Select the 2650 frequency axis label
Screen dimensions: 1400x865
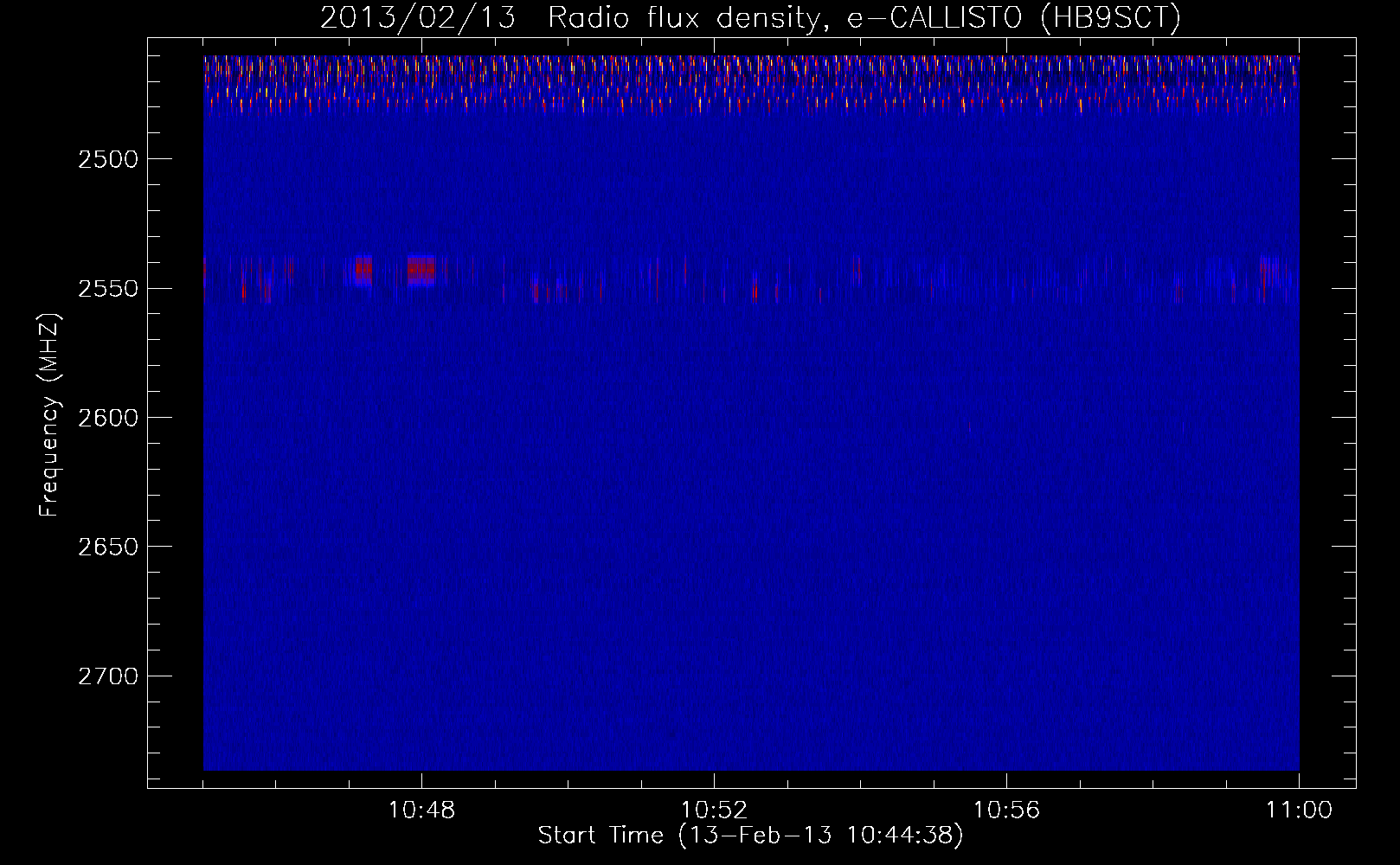[x=108, y=547]
